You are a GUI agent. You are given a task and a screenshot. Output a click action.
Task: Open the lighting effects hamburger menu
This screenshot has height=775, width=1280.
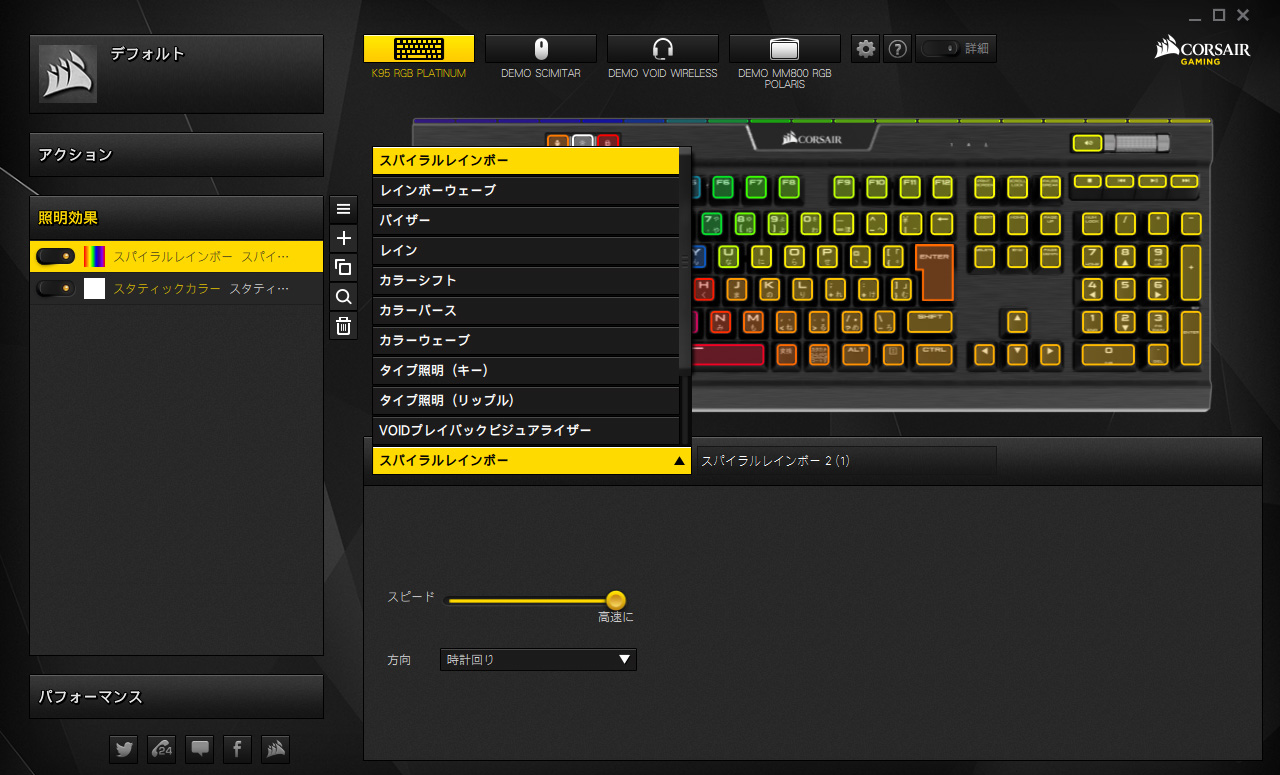[x=344, y=209]
